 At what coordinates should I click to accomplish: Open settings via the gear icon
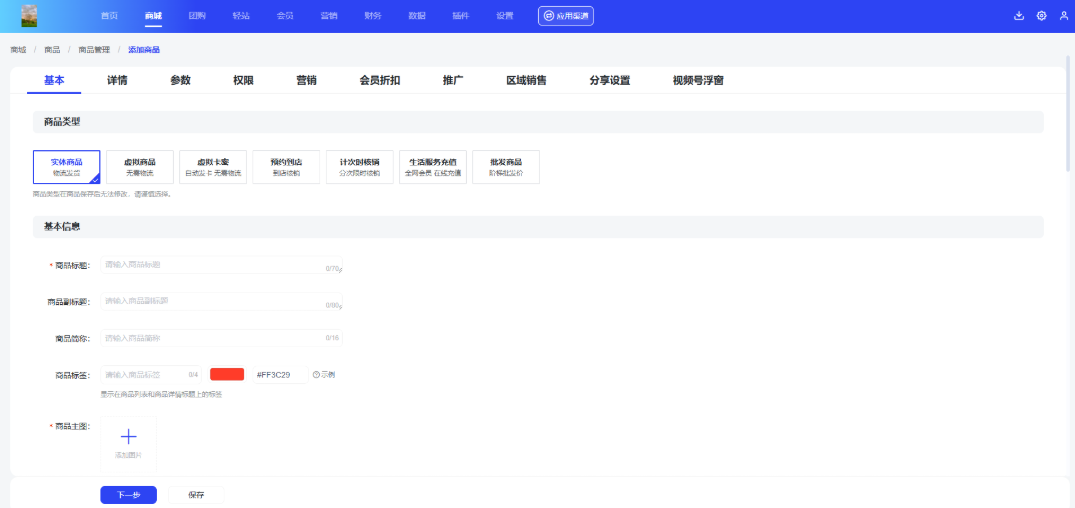tap(1041, 16)
